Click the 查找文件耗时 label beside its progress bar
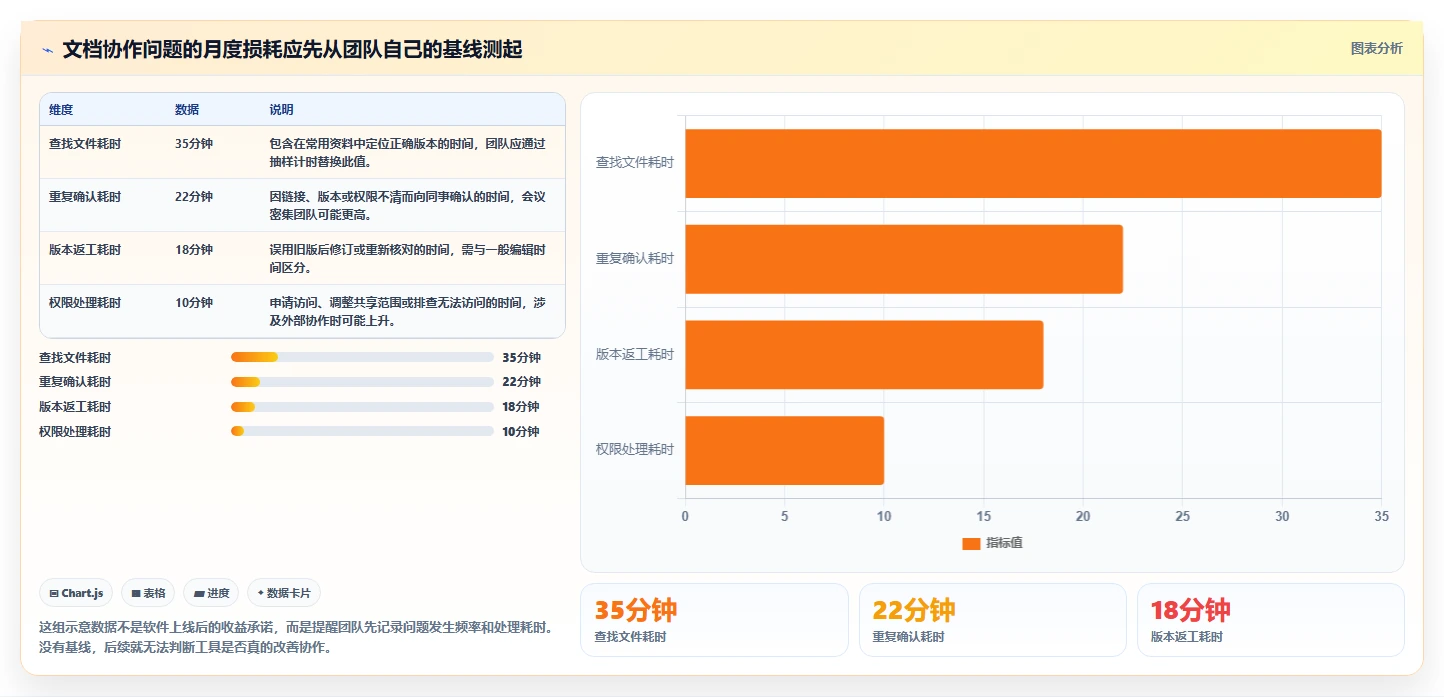This screenshot has width=1444, height=697. (x=75, y=358)
